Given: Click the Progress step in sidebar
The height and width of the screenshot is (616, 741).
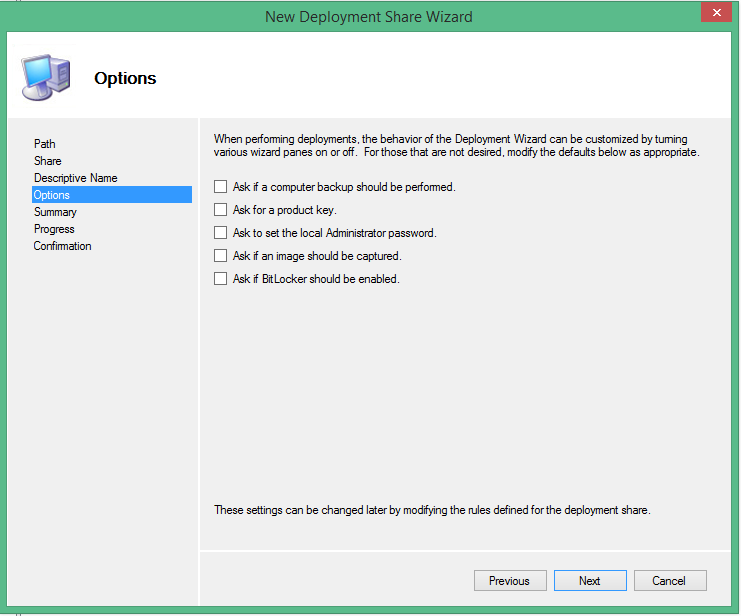Looking at the screenshot, I should (54, 229).
